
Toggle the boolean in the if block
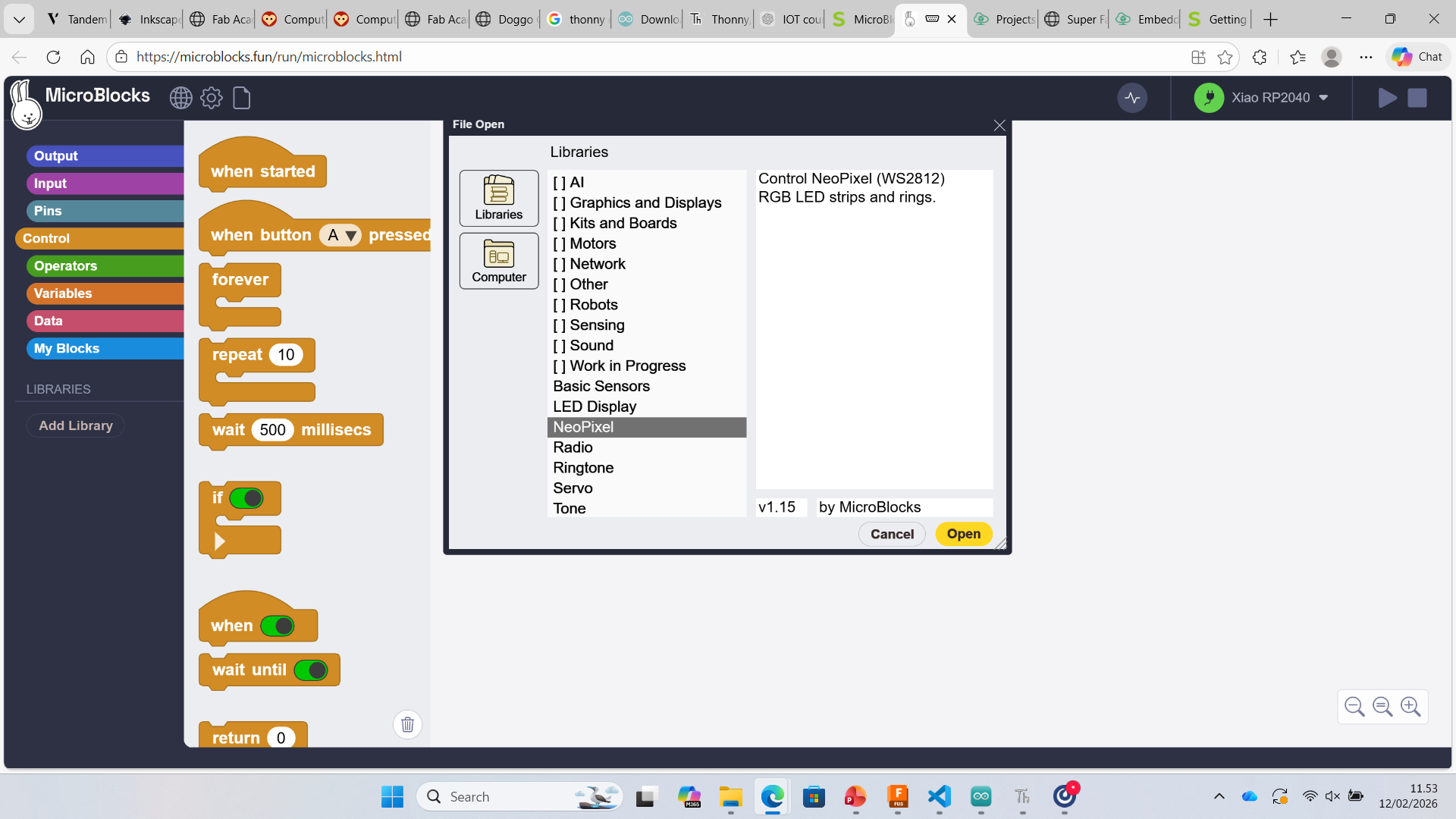pyautogui.click(x=246, y=498)
